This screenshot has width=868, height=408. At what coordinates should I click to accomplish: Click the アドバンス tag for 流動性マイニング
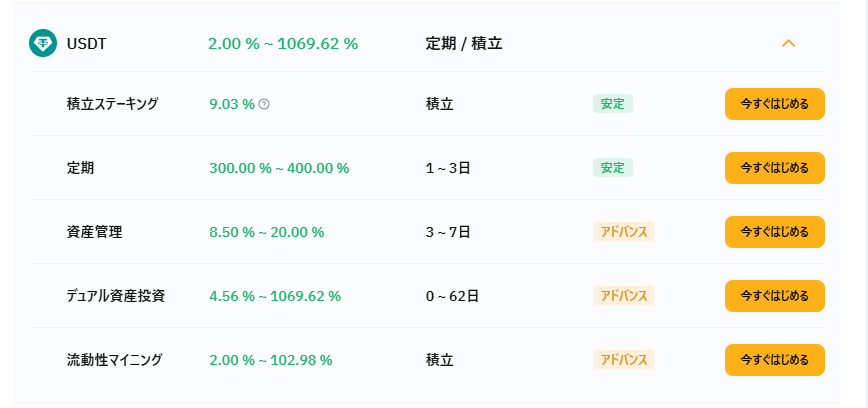tap(623, 360)
